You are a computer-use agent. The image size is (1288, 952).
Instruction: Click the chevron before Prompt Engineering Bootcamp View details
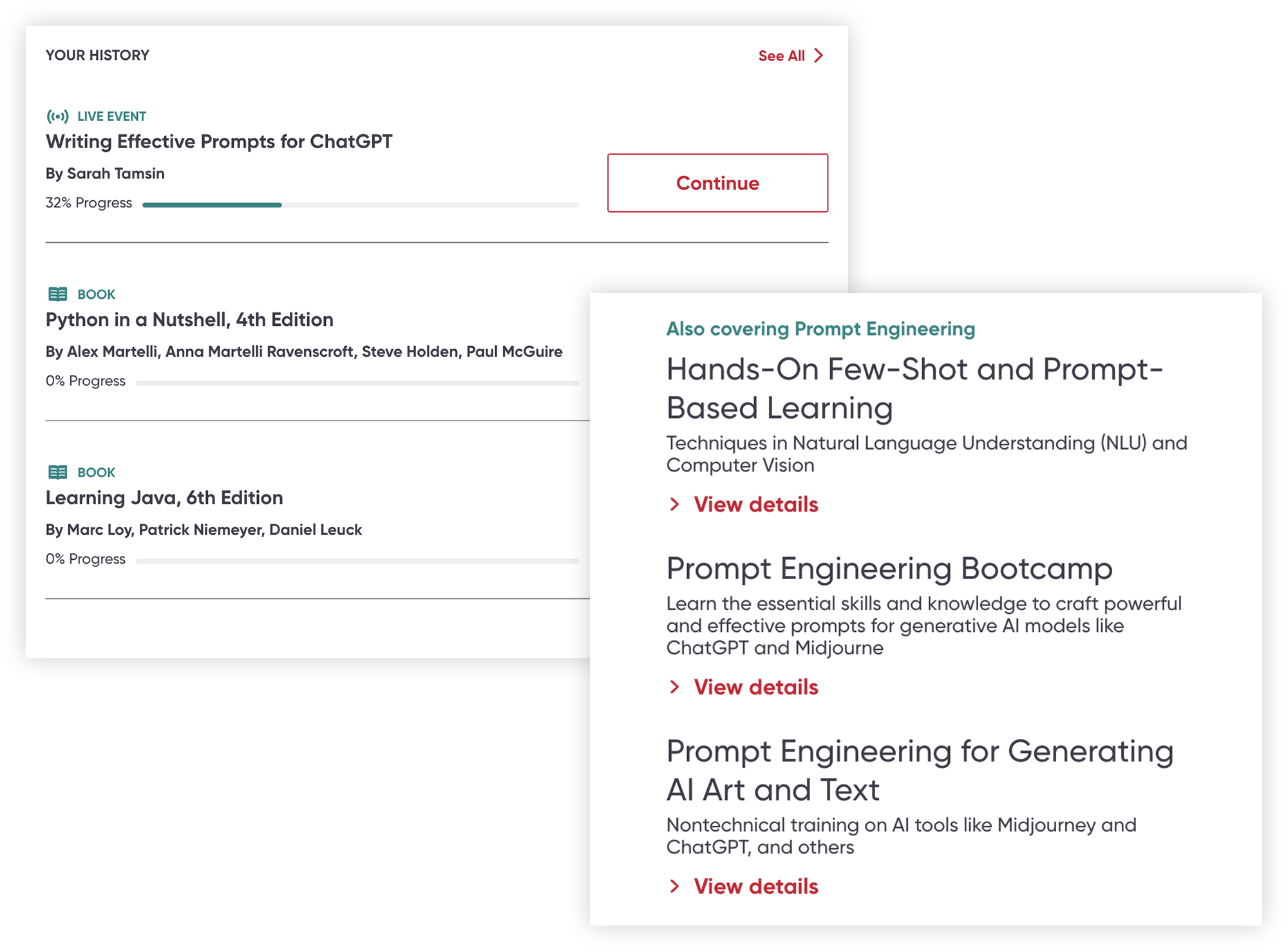(x=674, y=687)
